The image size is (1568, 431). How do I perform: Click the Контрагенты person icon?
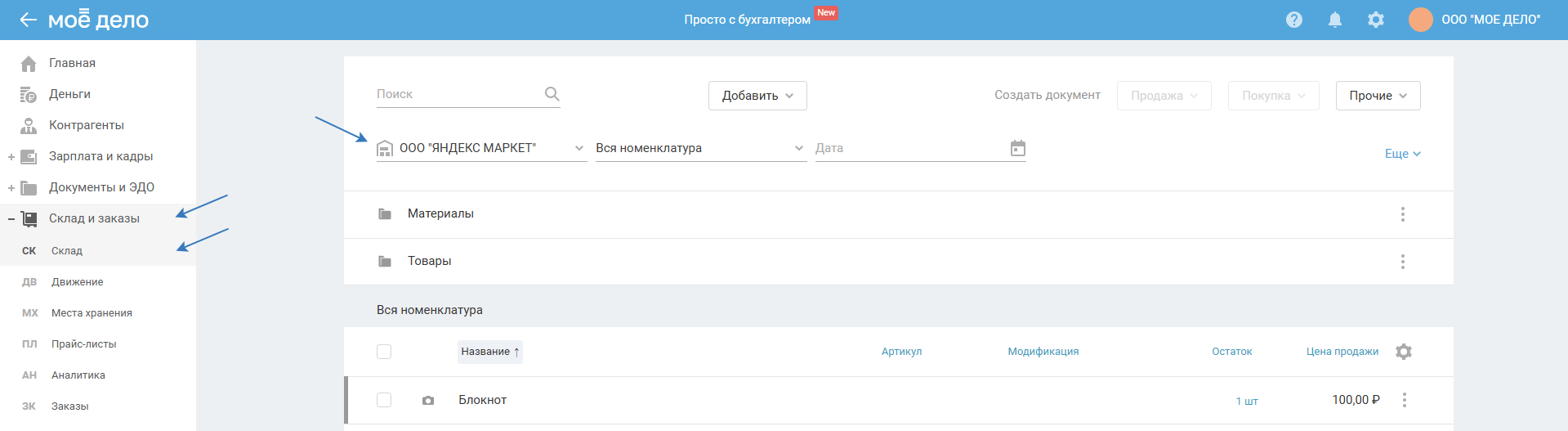[29, 126]
